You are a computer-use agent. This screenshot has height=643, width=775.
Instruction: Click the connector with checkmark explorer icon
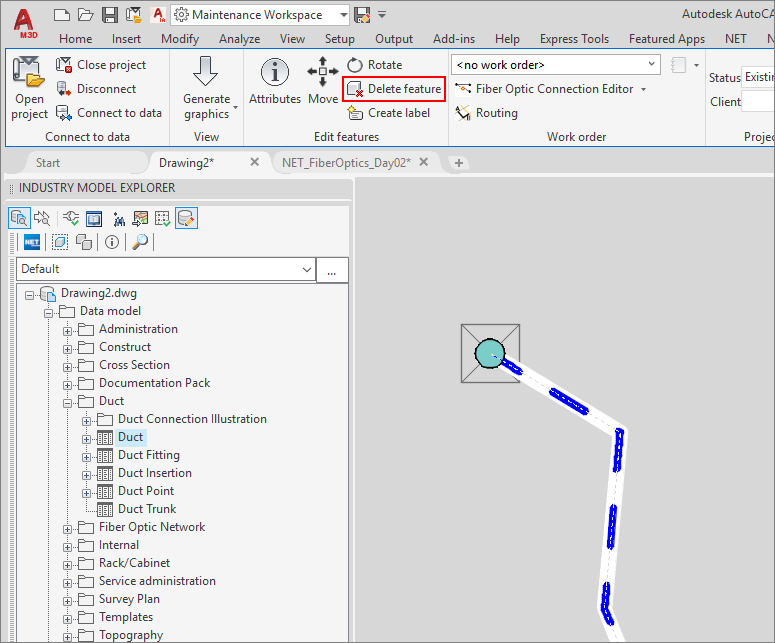(71, 218)
